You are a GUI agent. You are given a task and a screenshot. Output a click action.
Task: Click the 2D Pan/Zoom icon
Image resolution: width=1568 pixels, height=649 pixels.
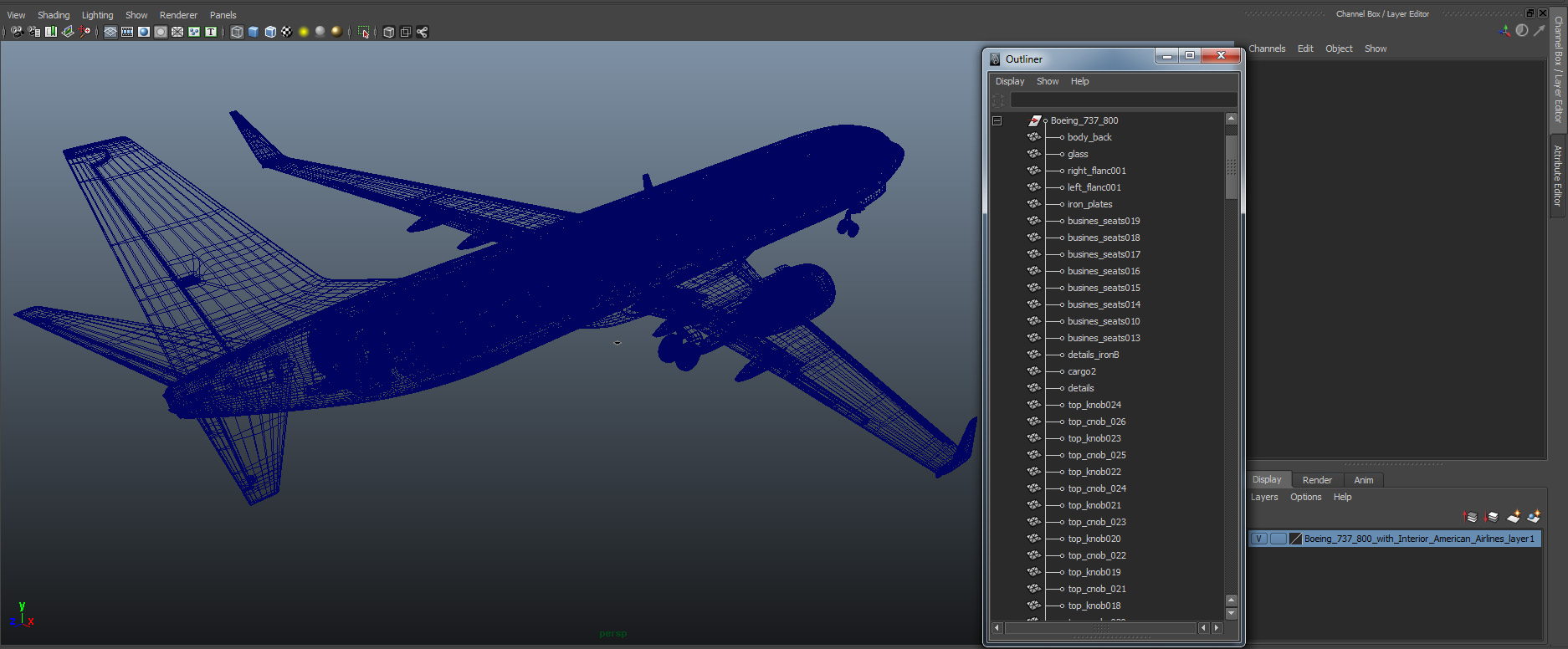click(85, 32)
